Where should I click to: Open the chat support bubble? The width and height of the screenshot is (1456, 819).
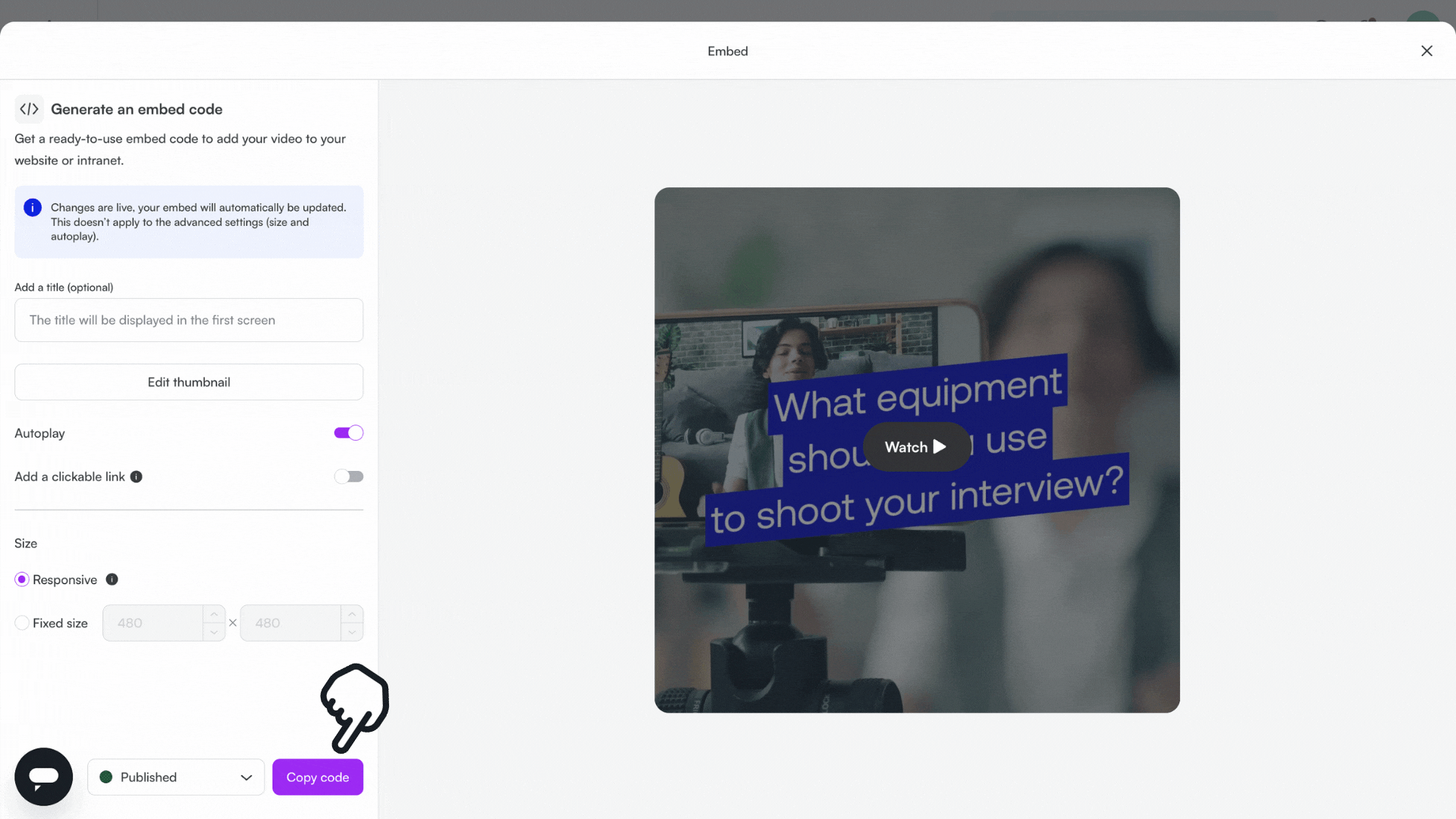tap(44, 777)
